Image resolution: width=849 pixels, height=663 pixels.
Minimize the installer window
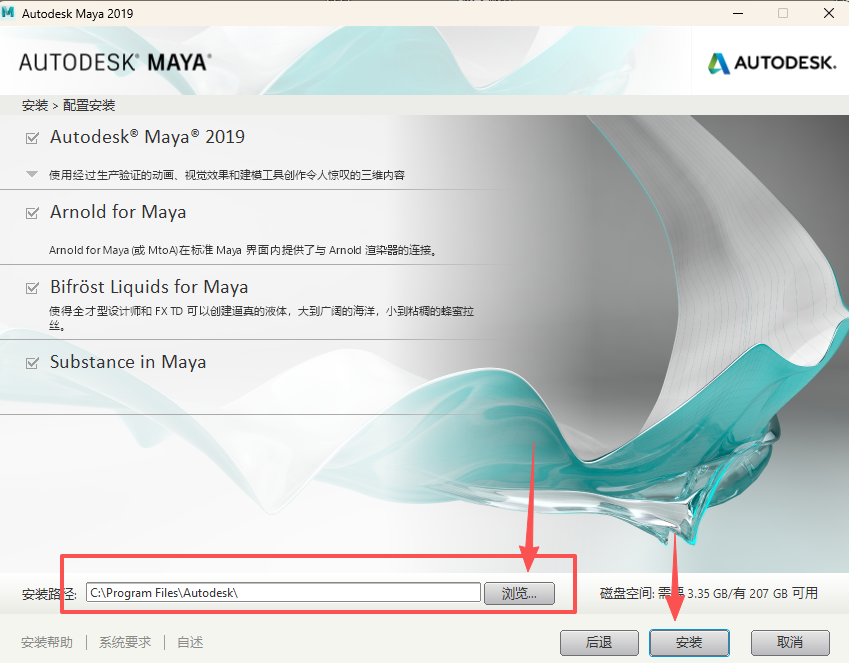(738, 13)
